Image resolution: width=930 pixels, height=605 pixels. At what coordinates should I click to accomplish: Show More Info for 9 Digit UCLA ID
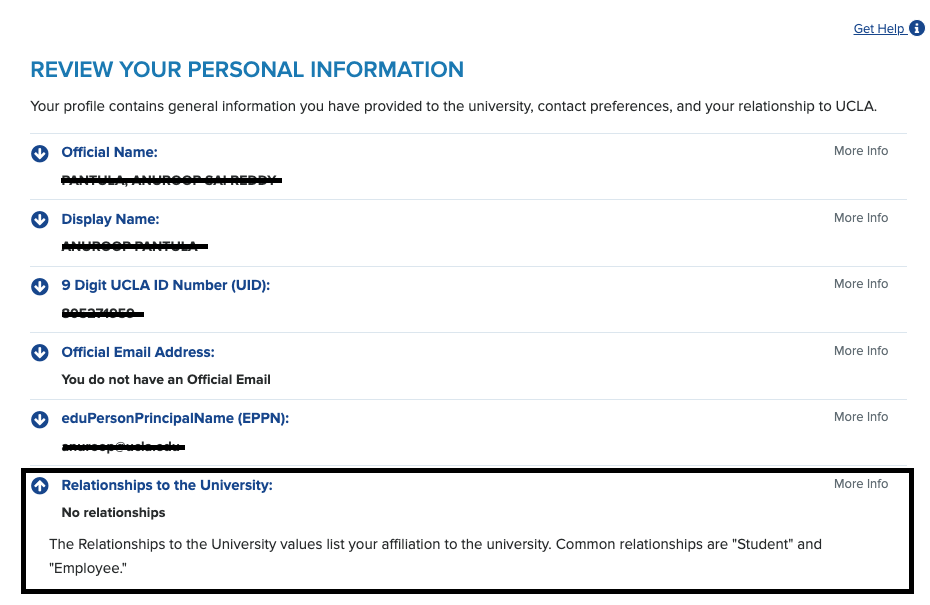coord(861,284)
